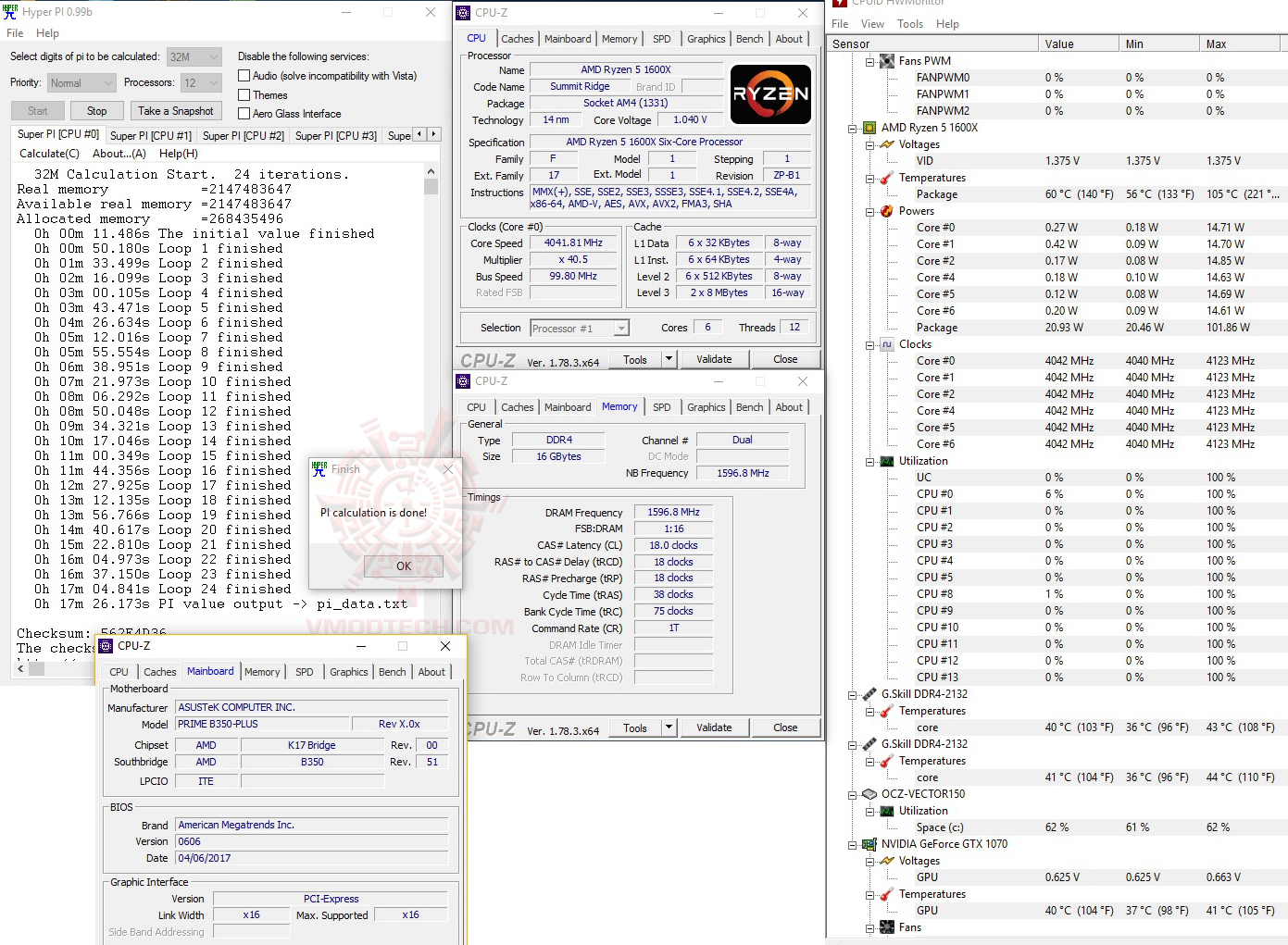This screenshot has height=945, width=1288.
Task: Click the GPU icon beside NVIDIA GeForce GTX 1070
Action: (868, 843)
